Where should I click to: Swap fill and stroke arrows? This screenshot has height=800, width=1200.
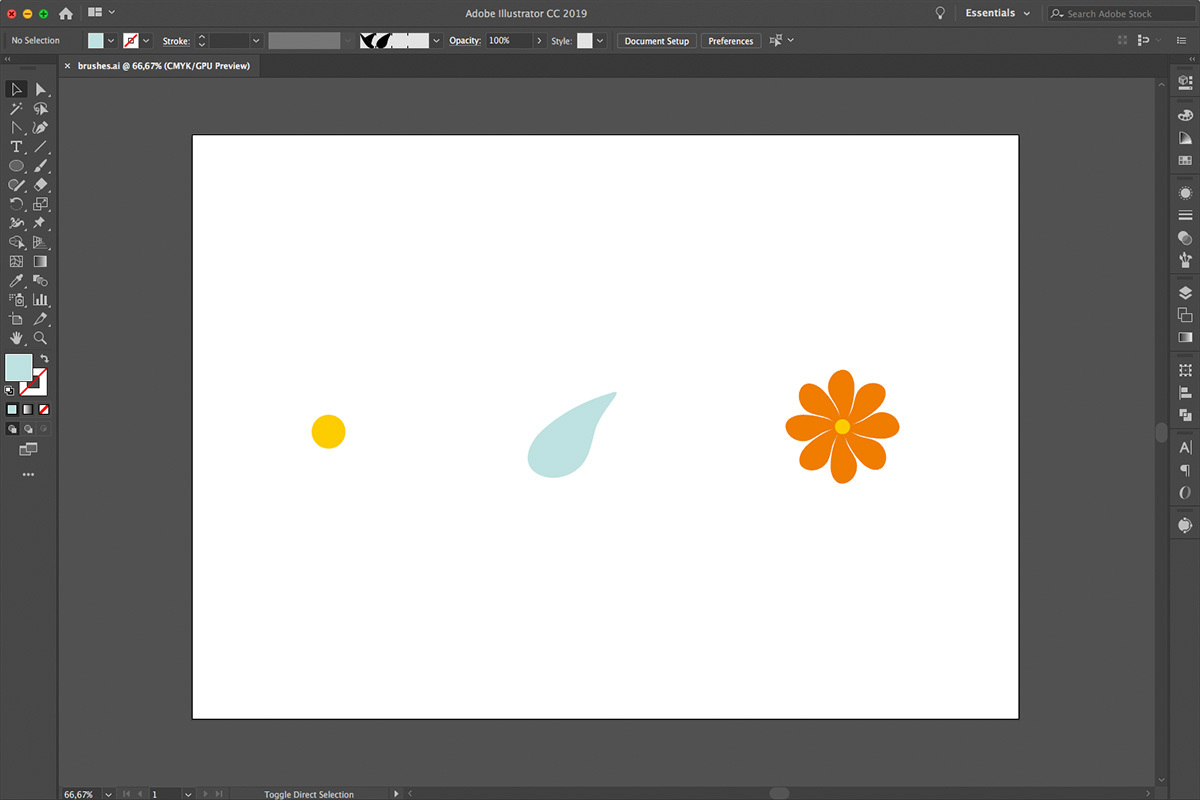point(44,358)
